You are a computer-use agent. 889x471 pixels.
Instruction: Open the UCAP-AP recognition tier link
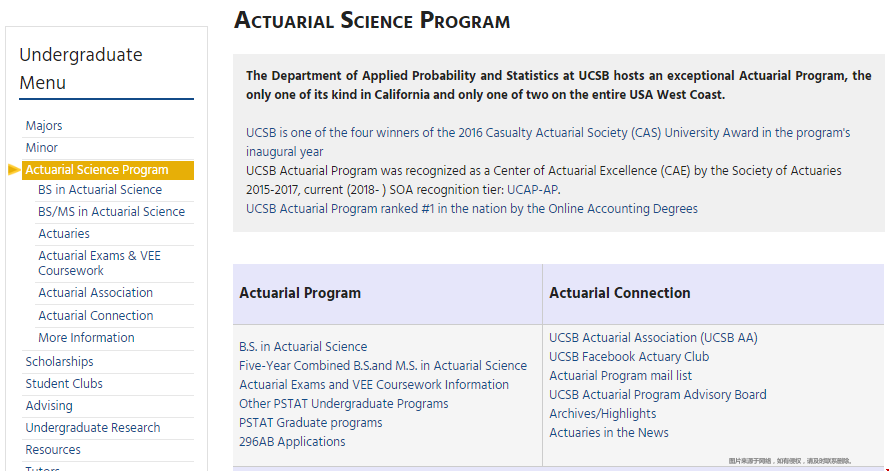[533, 190]
